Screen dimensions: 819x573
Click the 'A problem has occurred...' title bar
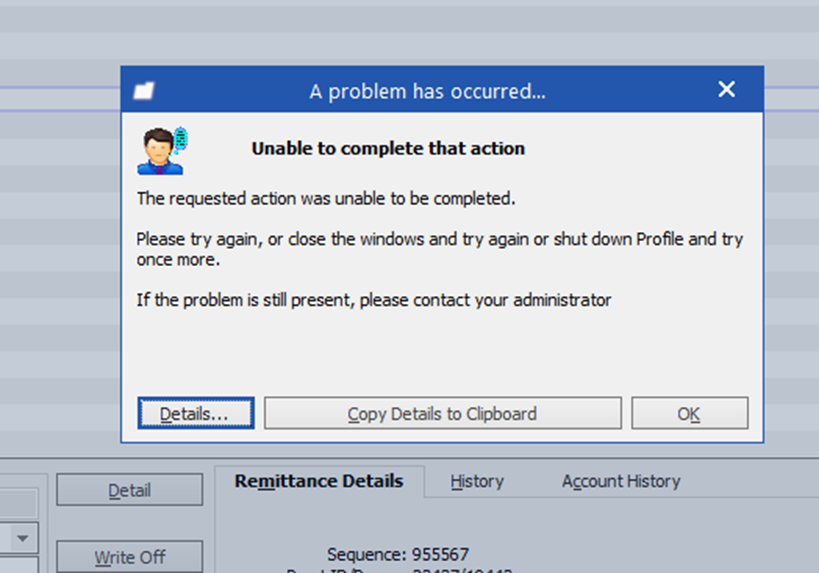(x=427, y=91)
